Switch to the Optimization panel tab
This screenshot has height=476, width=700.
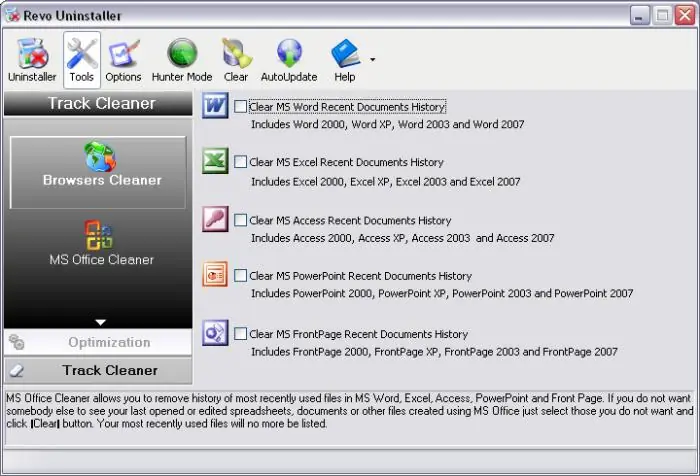(98, 342)
